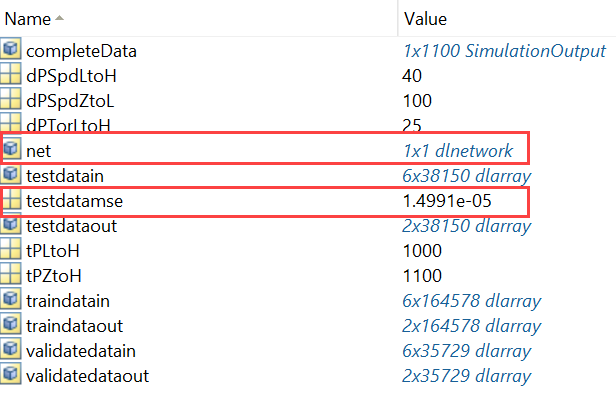The width and height of the screenshot is (616, 393).
Task: Click the value 1000 of tPLtoH
Action: (423, 251)
